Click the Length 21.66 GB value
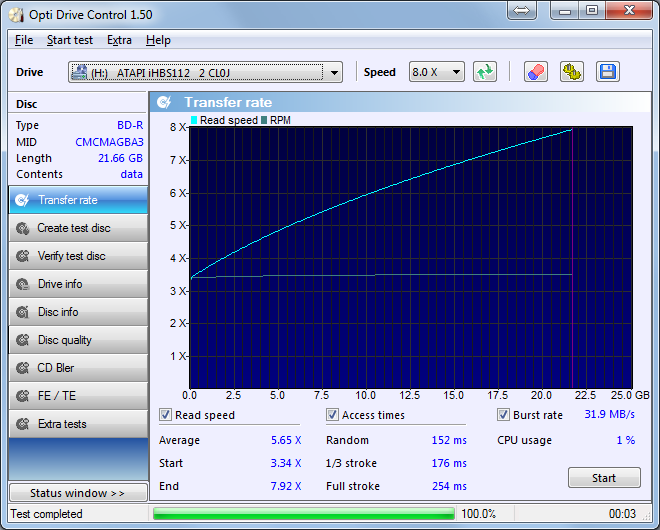This screenshot has height=530, width=660. pyautogui.click(x=120, y=158)
